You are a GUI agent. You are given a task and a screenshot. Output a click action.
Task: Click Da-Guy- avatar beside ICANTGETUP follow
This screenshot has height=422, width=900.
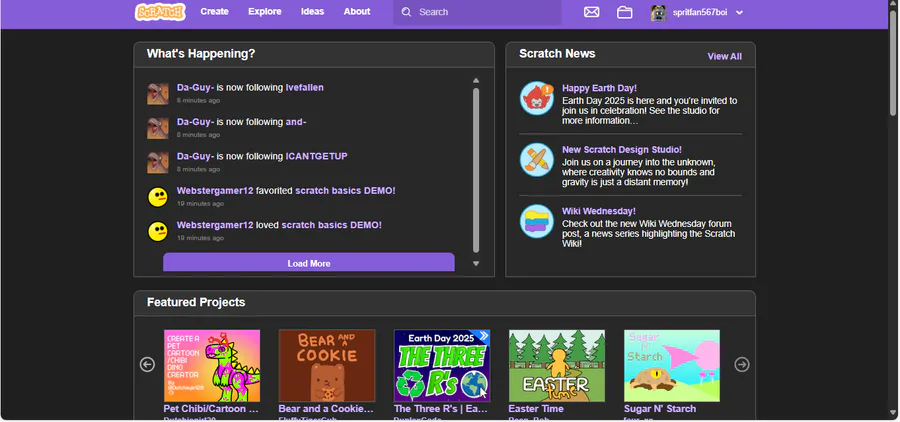[x=158, y=162]
